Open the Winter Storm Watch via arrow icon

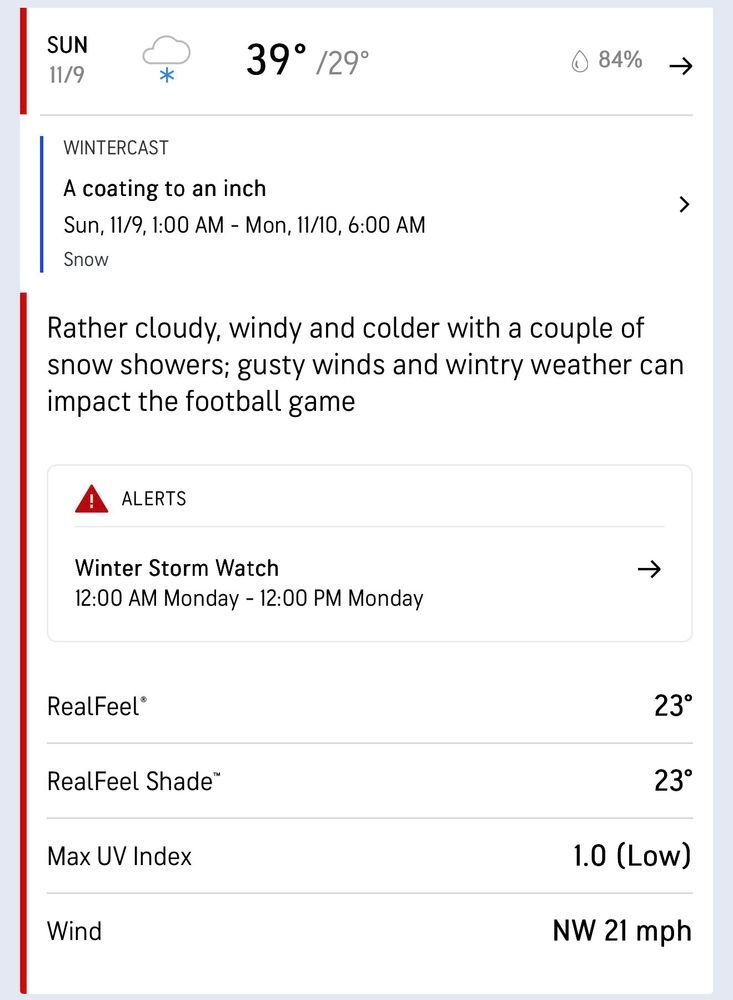click(650, 569)
